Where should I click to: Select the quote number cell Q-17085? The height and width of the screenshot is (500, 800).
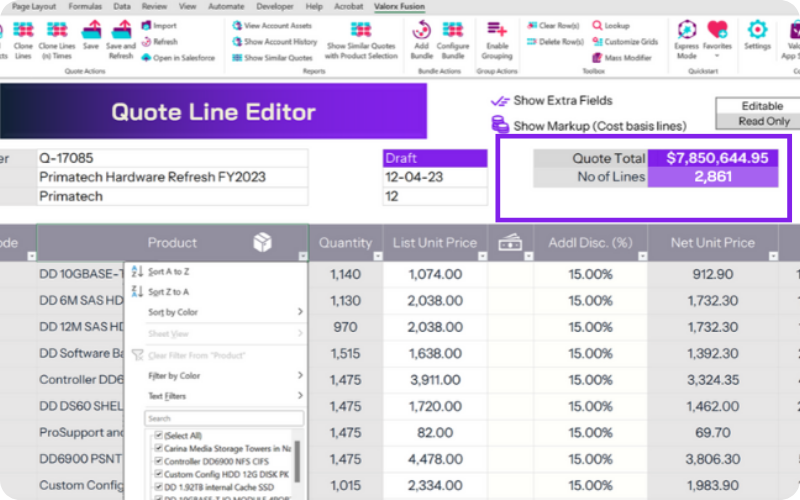pos(172,158)
